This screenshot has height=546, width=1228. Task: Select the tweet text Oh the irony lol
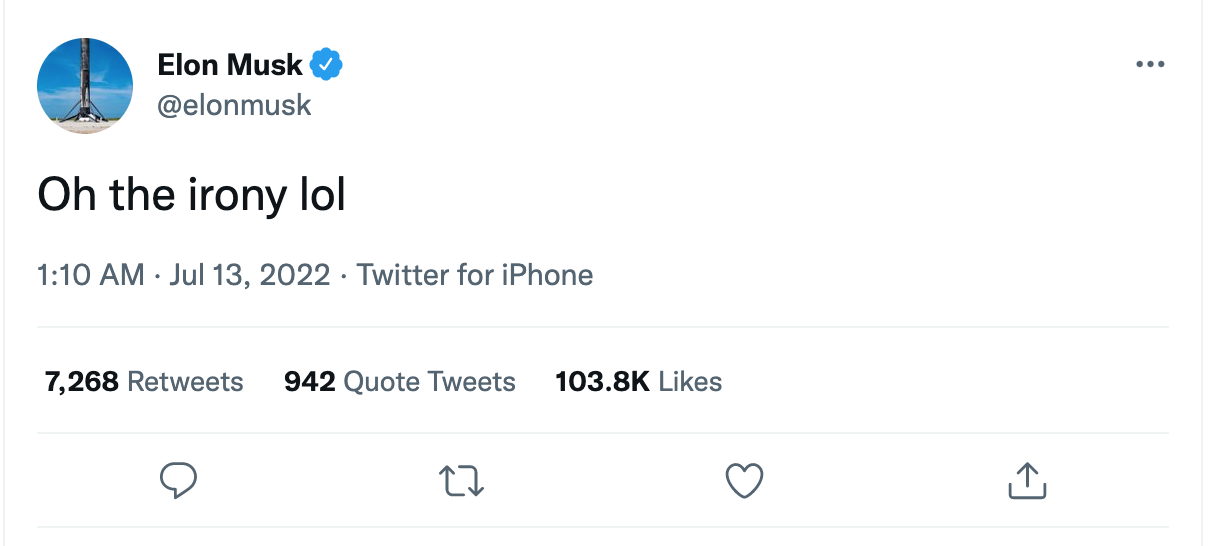191,196
